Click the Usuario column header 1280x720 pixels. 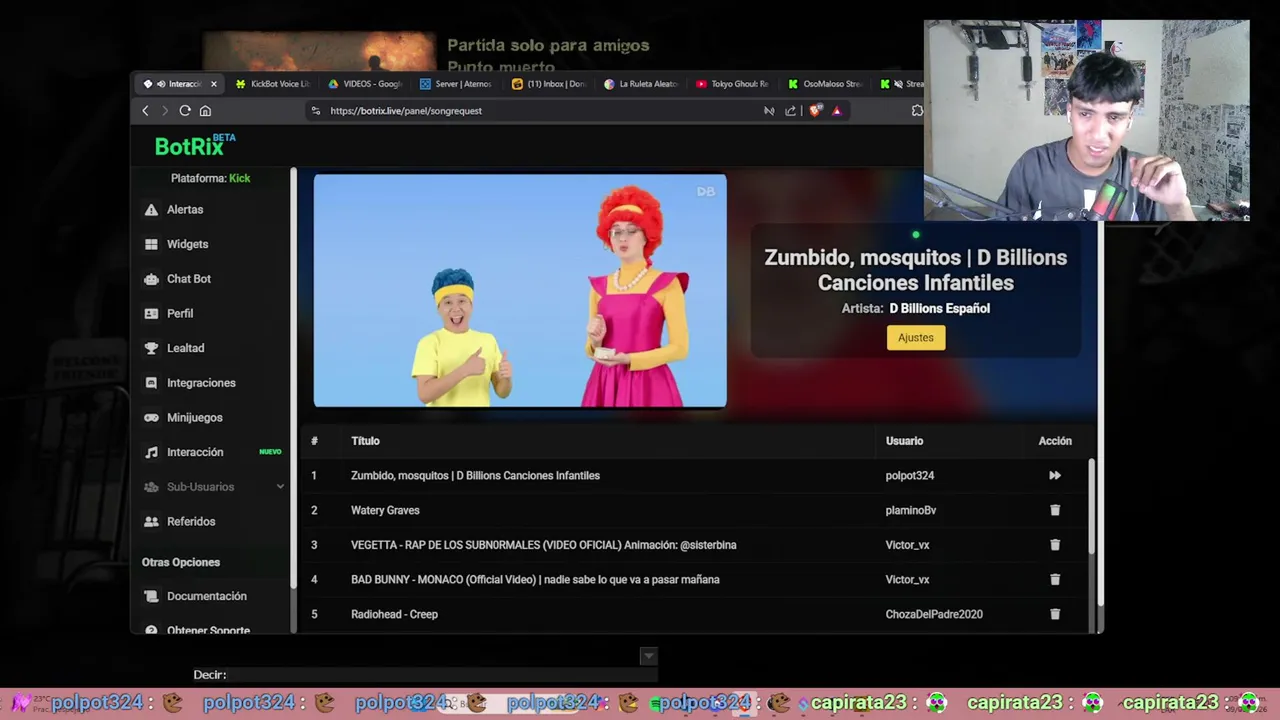[x=904, y=441]
